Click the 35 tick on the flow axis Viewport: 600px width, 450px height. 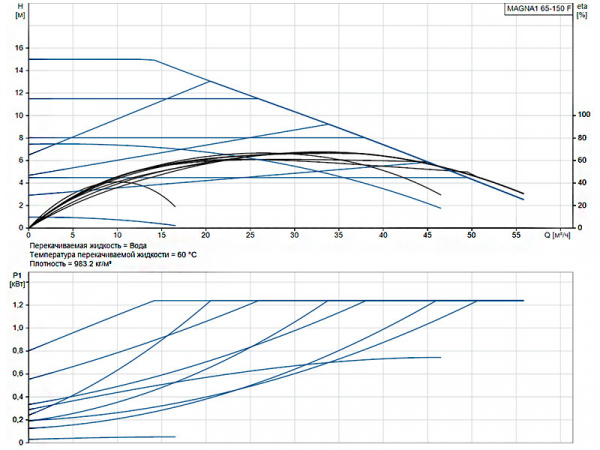(339, 236)
